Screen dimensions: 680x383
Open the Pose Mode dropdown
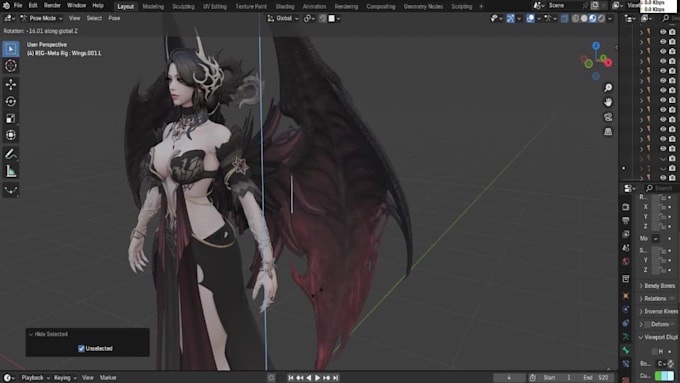click(42, 18)
